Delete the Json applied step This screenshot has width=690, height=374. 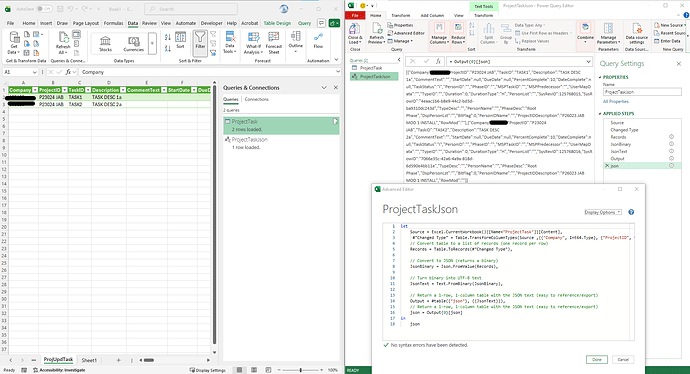point(607,165)
